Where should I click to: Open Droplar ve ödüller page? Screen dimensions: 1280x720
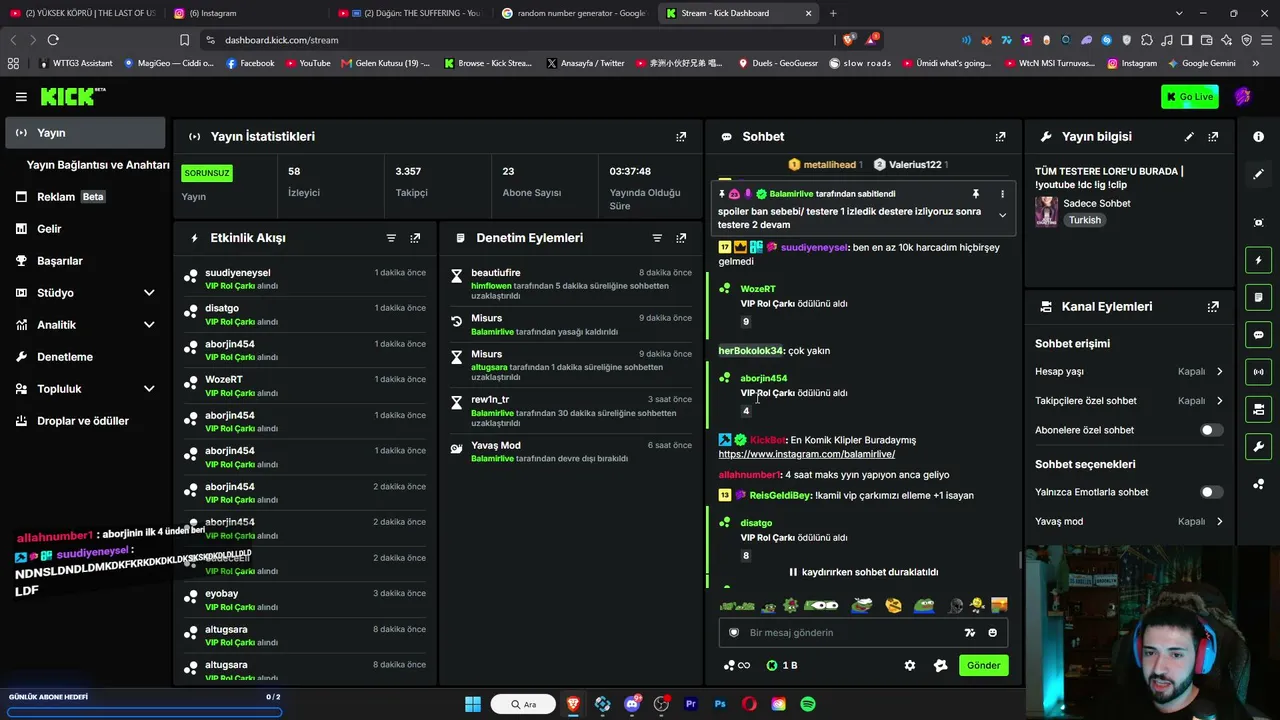click(85, 421)
